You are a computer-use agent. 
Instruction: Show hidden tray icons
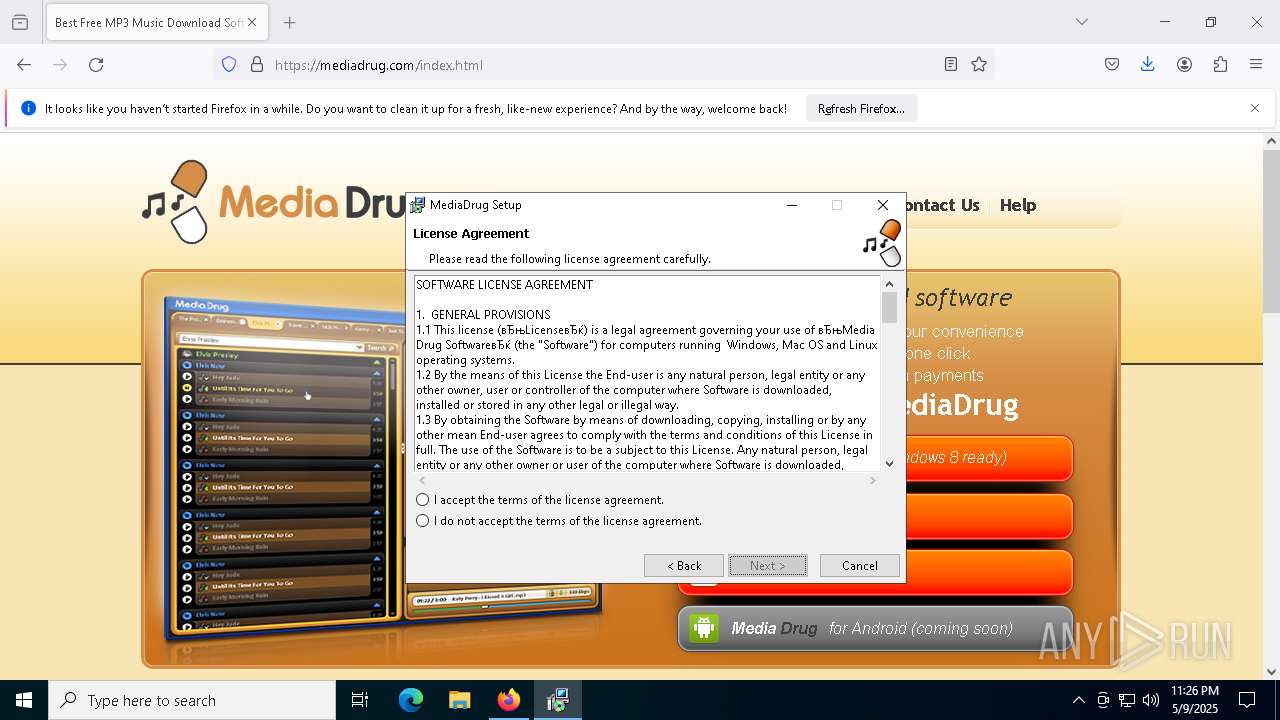1078,700
